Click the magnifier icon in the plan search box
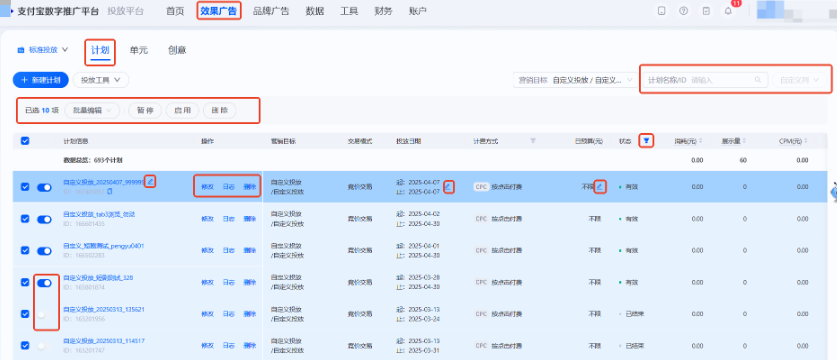Viewport: 837px width, 360px height. pos(758,80)
